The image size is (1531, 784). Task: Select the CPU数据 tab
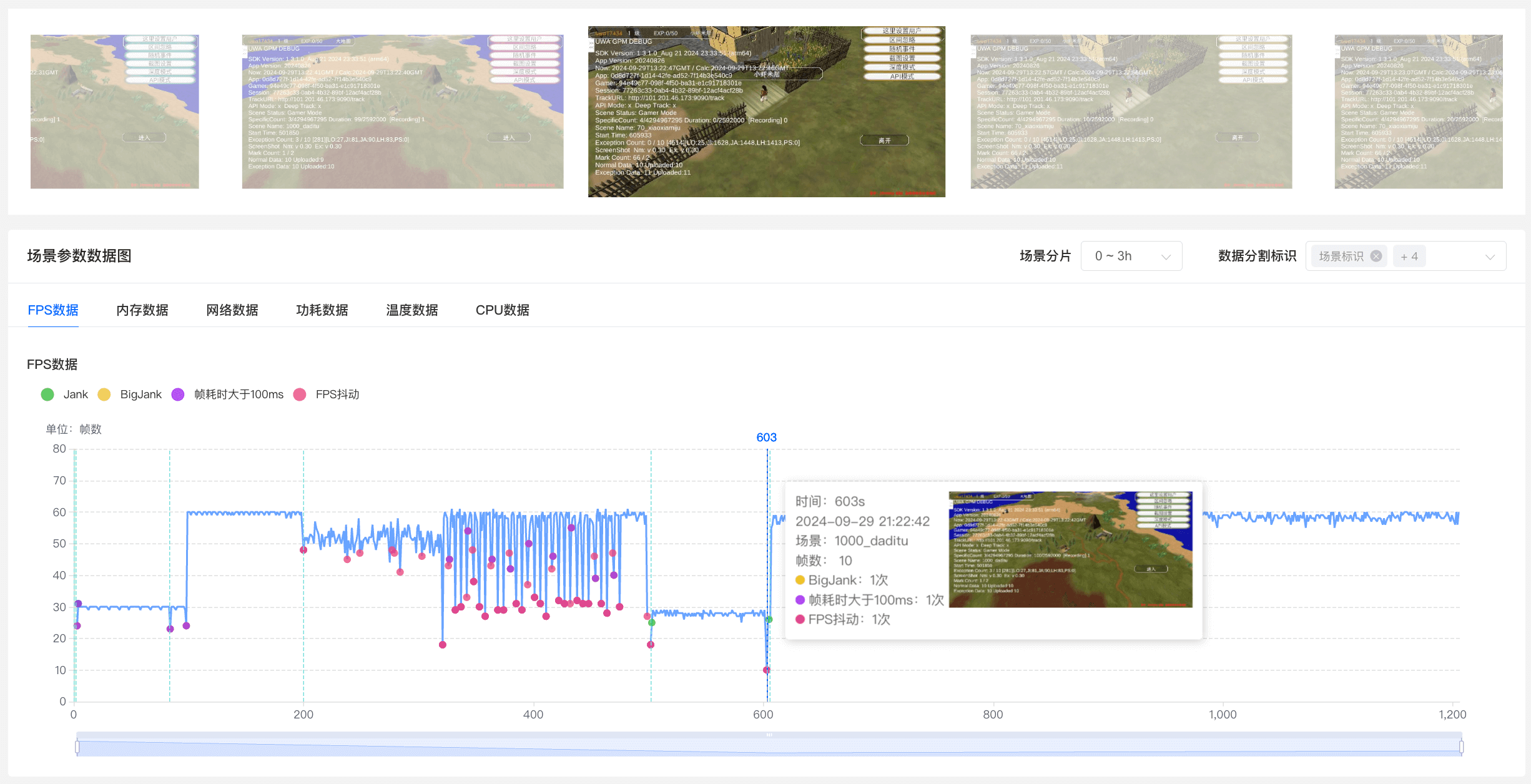point(502,310)
